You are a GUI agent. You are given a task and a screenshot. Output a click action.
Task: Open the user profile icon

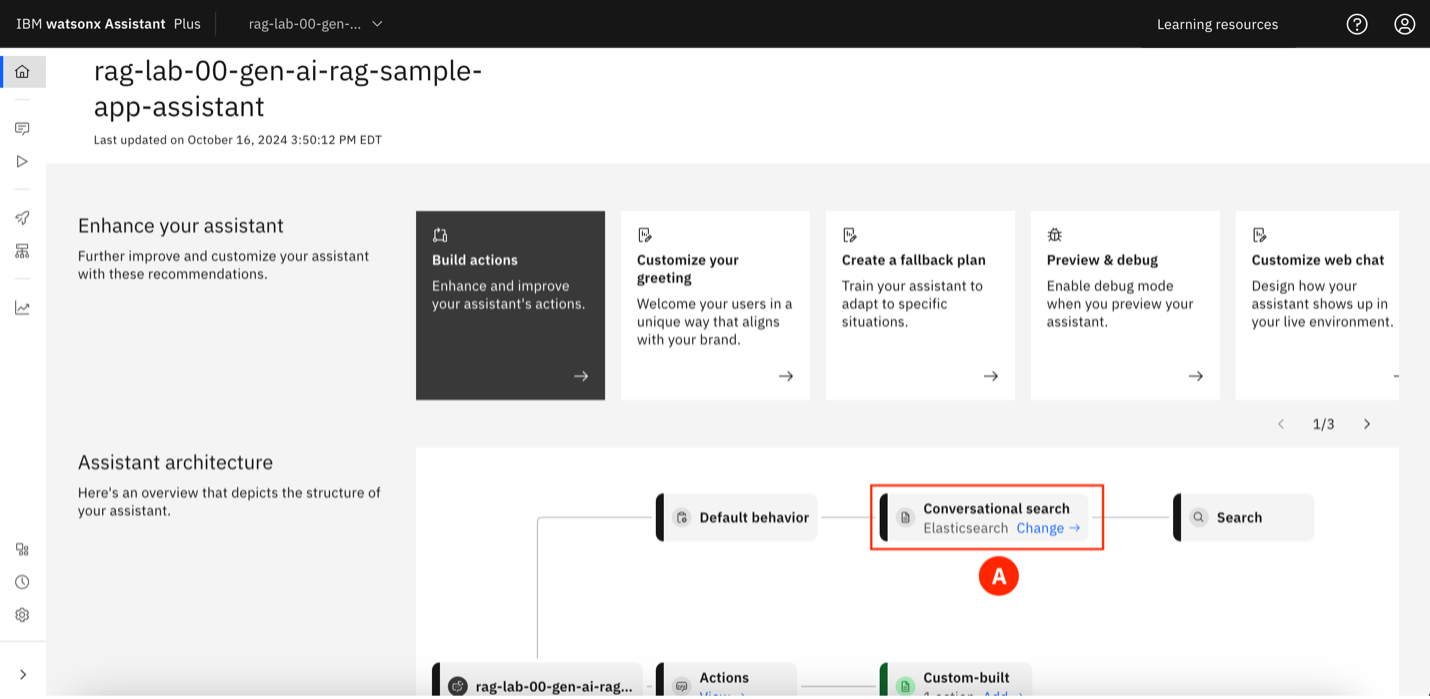click(1405, 24)
